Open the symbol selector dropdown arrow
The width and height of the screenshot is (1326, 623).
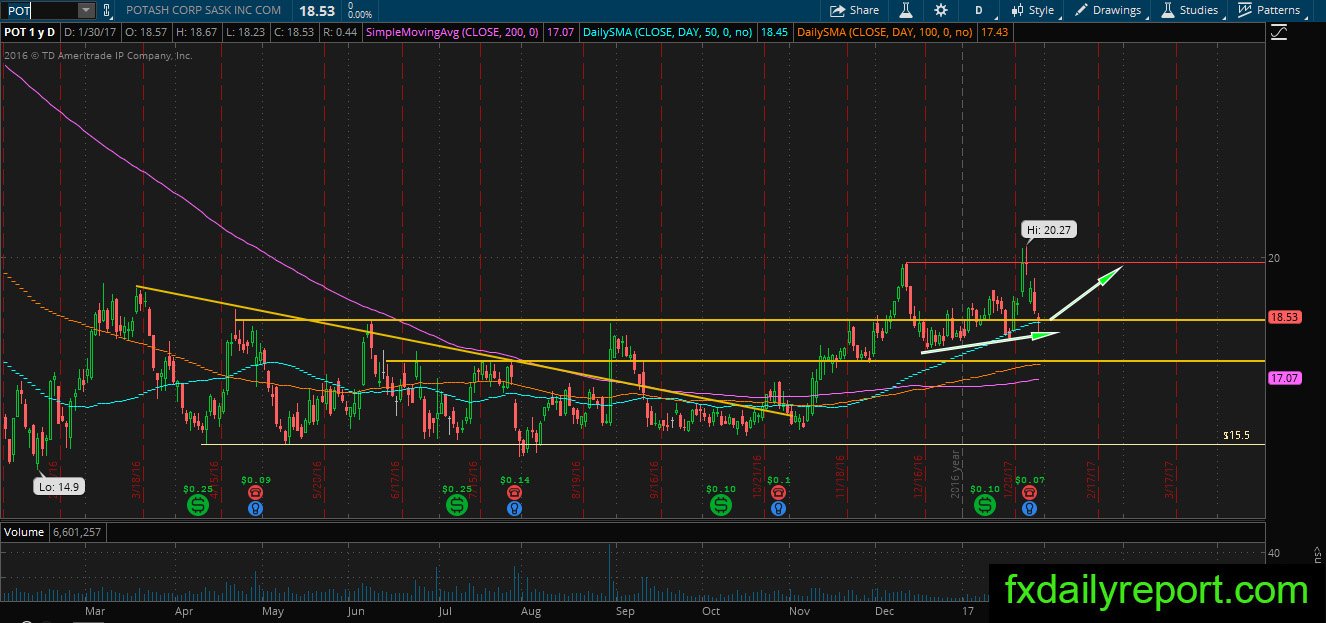(x=86, y=10)
